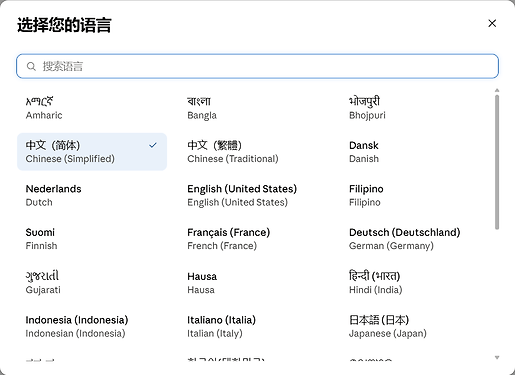
Task: Switch to English (United States)
Action: tap(254, 195)
